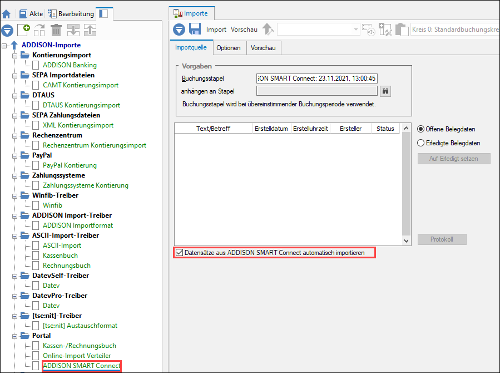Check the Kassenbuch checkbox

36,256
